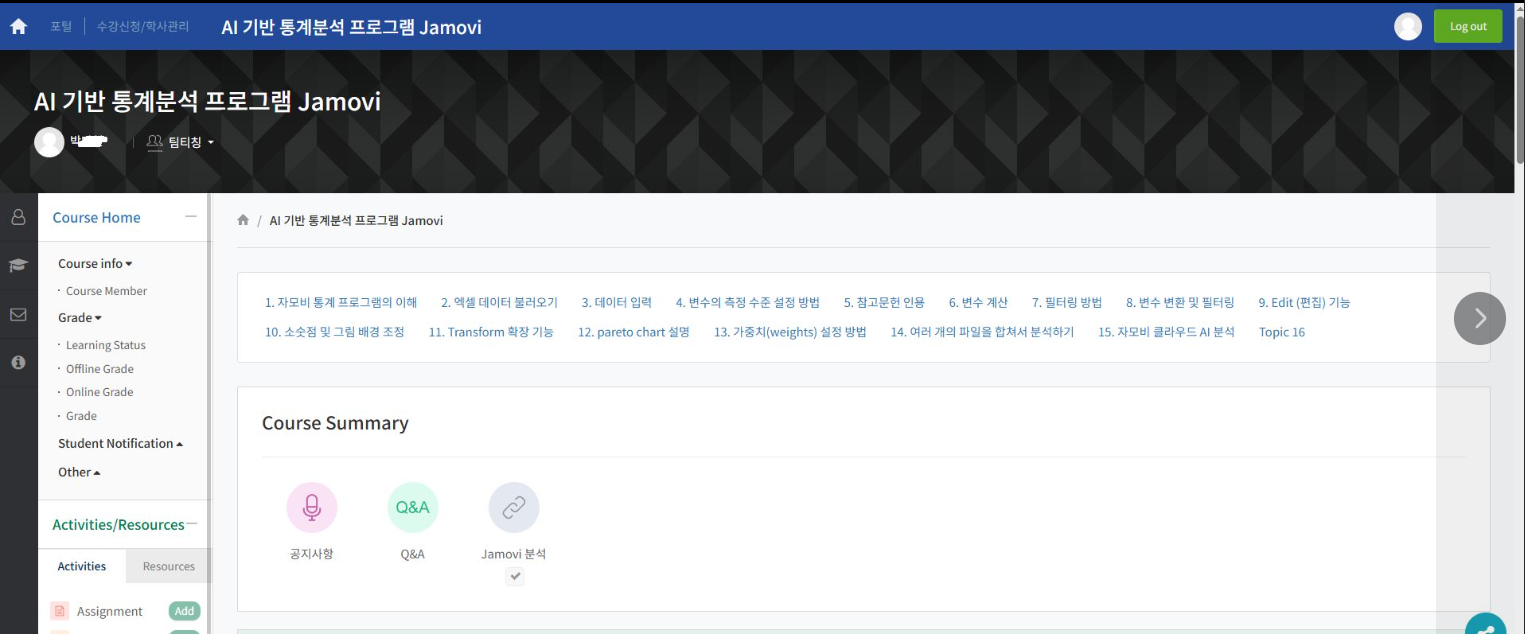Add a new Assignment
Image resolution: width=1525 pixels, height=634 pixels.
[184, 611]
